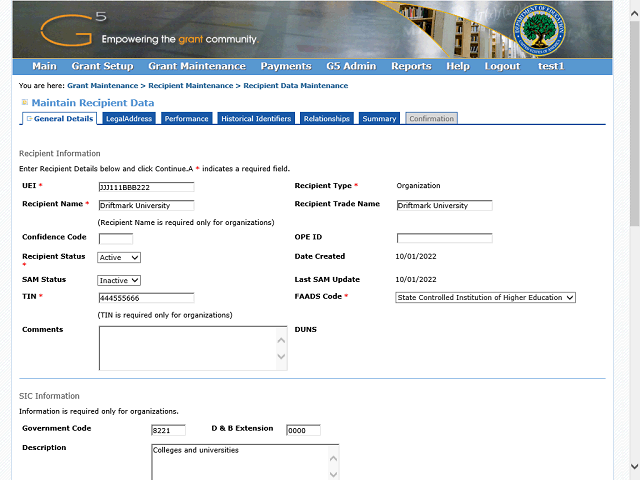Switch to Historical Identifiers tab

pyautogui.click(x=256, y=118)
